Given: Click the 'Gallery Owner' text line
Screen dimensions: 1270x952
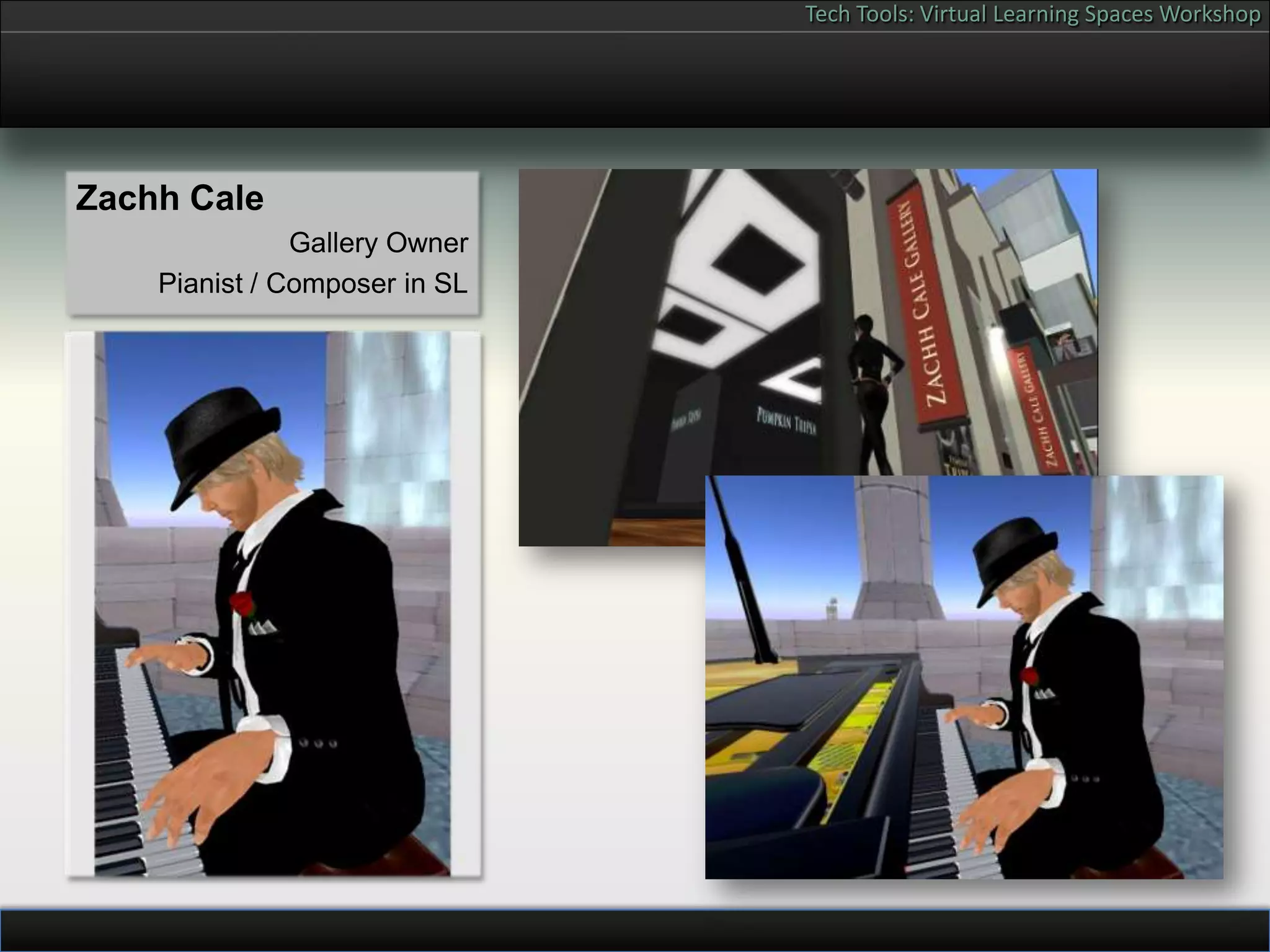Looking at the screenshot, I should [x=378, y=243].
